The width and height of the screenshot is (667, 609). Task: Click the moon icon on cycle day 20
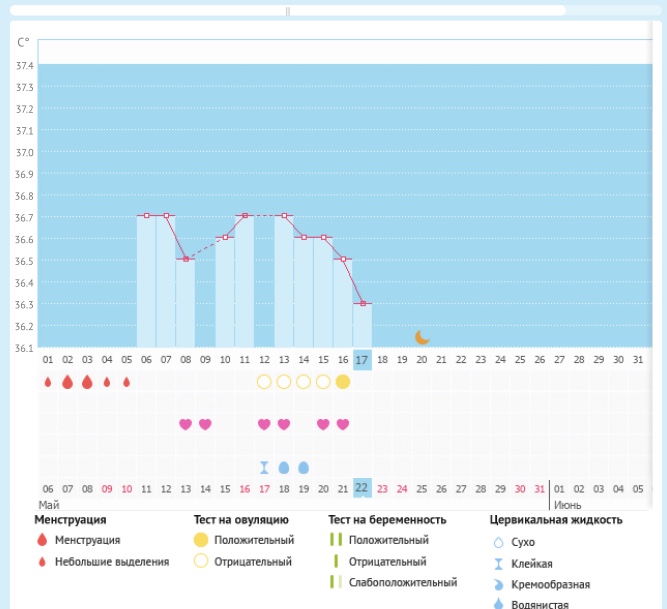click(x=422, y=337)
